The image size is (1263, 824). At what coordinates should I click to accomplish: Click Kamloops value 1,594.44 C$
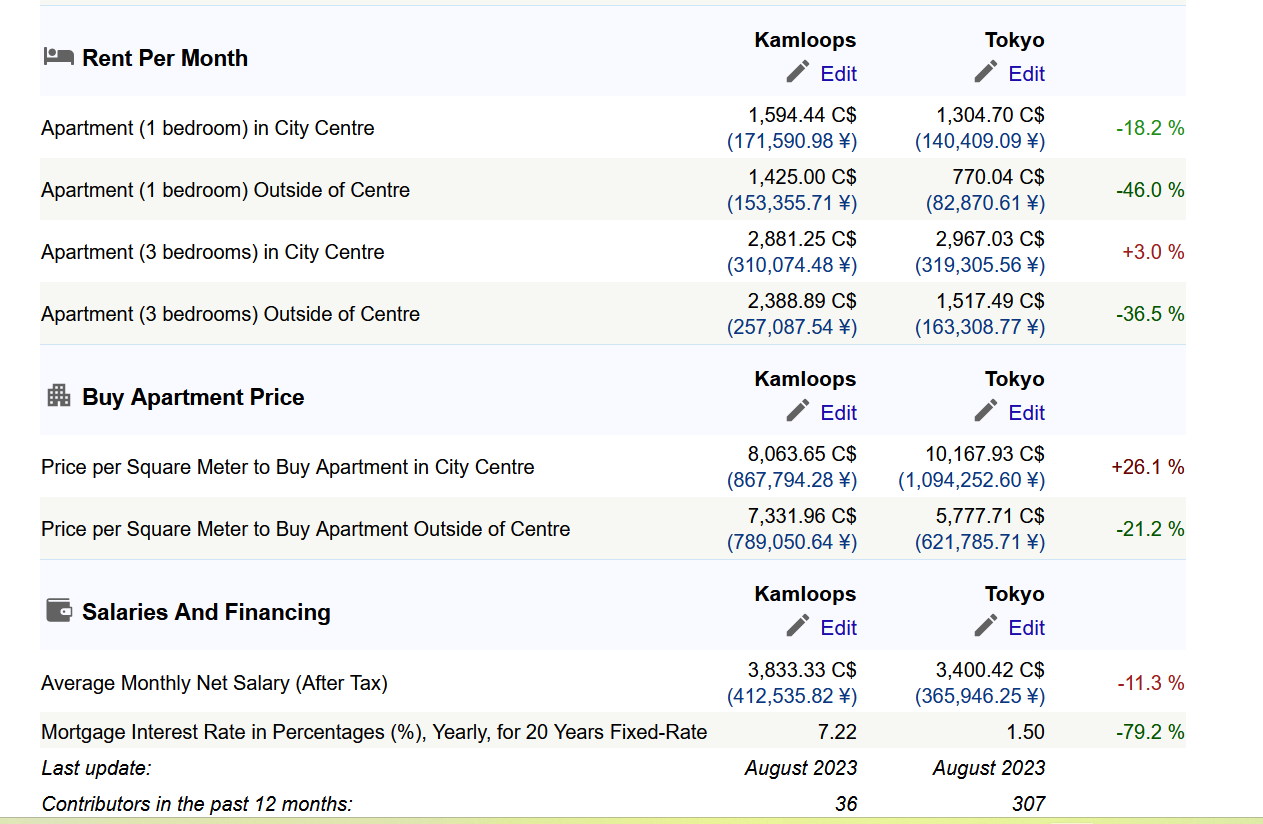point(802,115)
